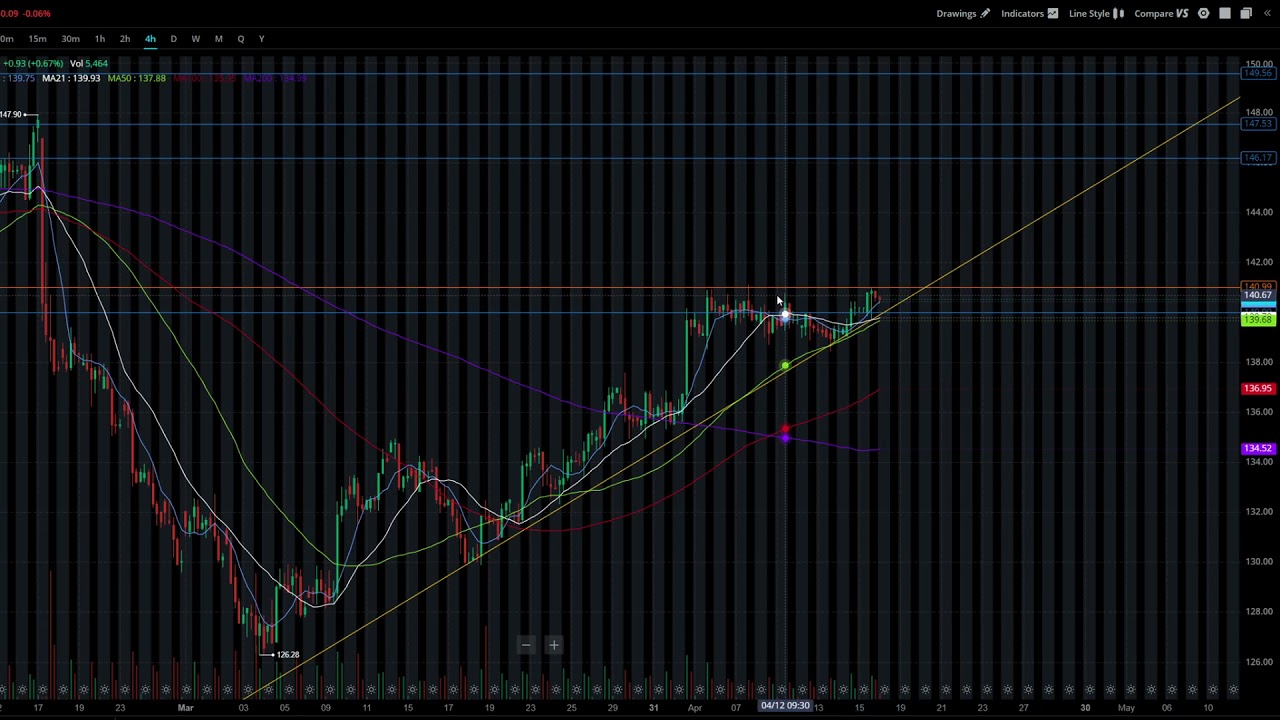Click the multi-chart layout overlapping squares icon
The image size is (1280, 720).
pyautogui.click(x=1246, y=13)
